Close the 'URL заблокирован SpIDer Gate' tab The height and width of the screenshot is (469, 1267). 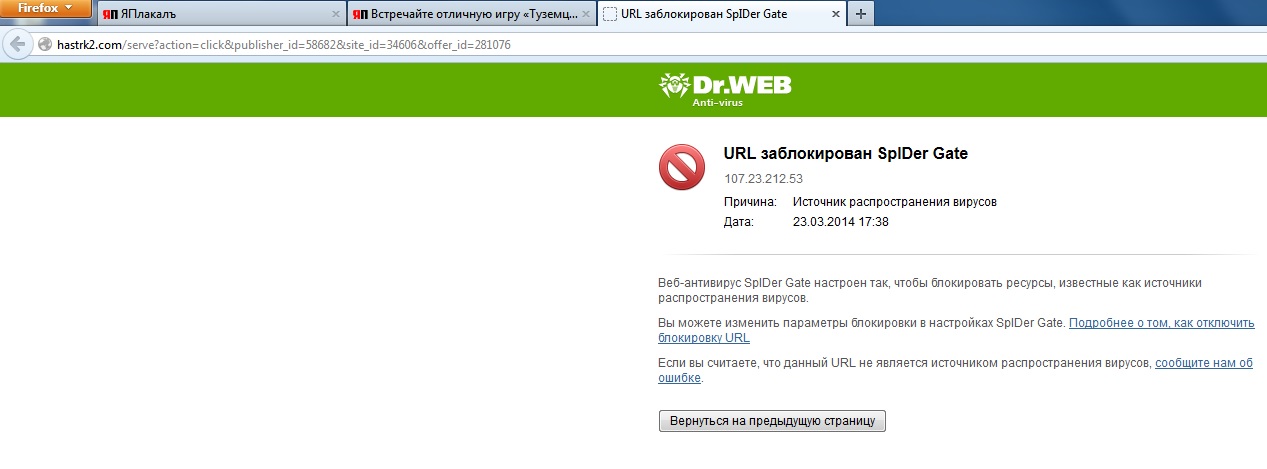coord(836,15)
